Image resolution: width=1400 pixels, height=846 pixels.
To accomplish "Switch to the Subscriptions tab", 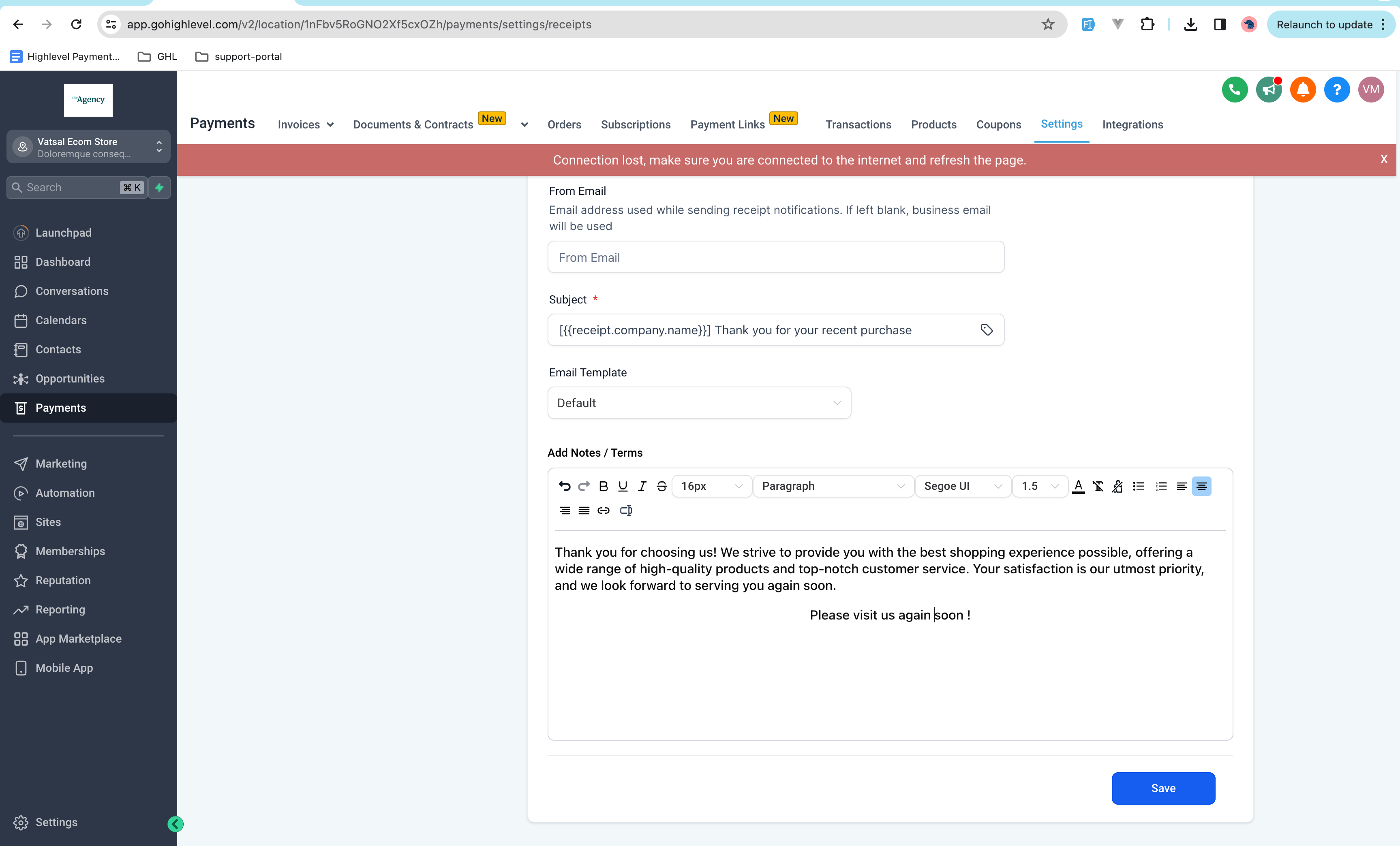I will tap(635, 124).
